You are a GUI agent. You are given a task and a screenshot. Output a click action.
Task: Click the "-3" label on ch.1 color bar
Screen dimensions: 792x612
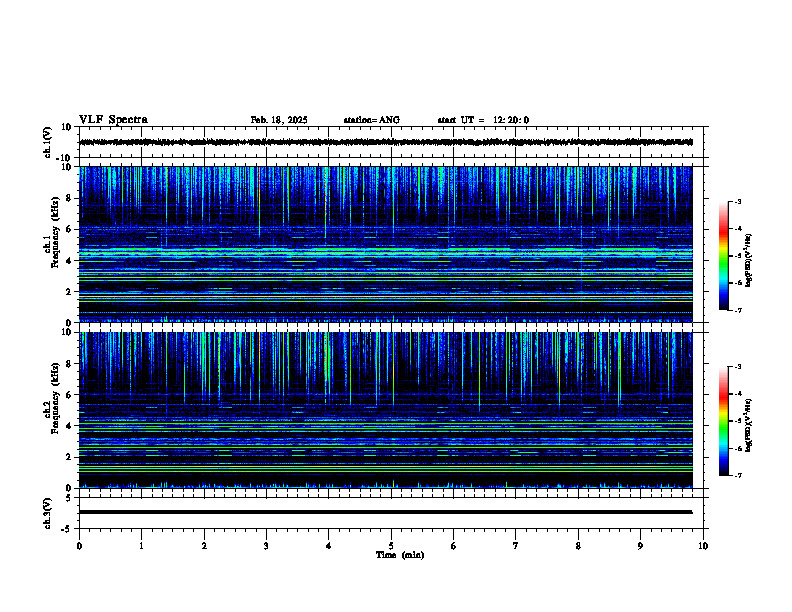coord(737,201)
